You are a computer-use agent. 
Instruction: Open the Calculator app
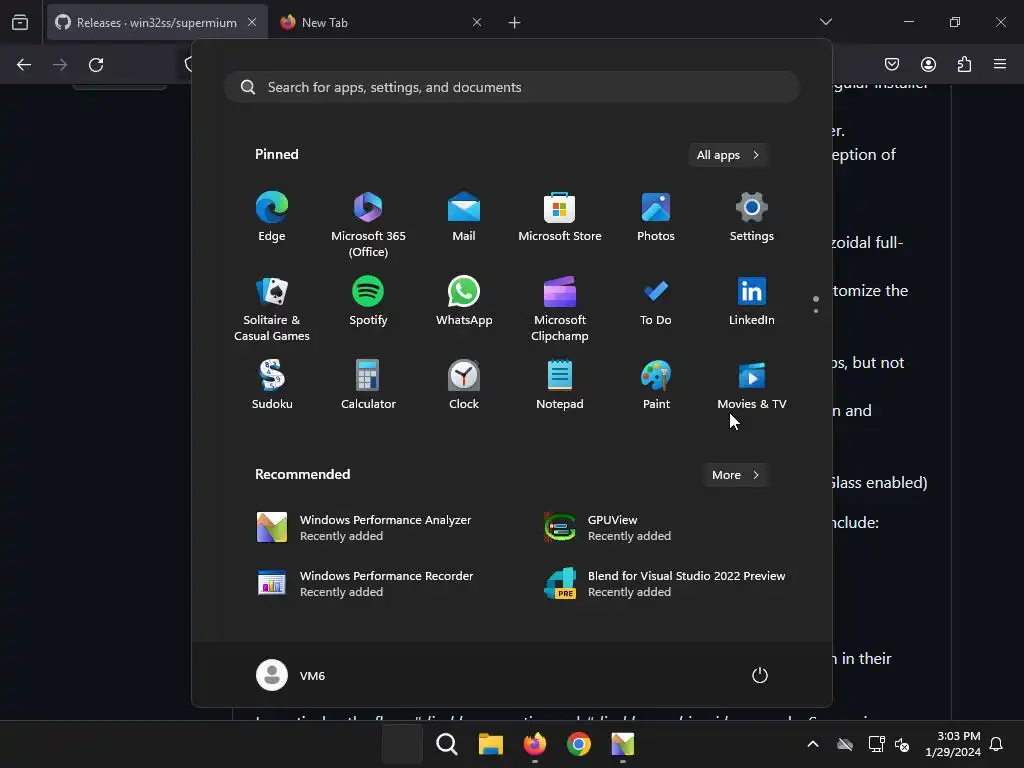pyautogui.click(x=368, y=385)
